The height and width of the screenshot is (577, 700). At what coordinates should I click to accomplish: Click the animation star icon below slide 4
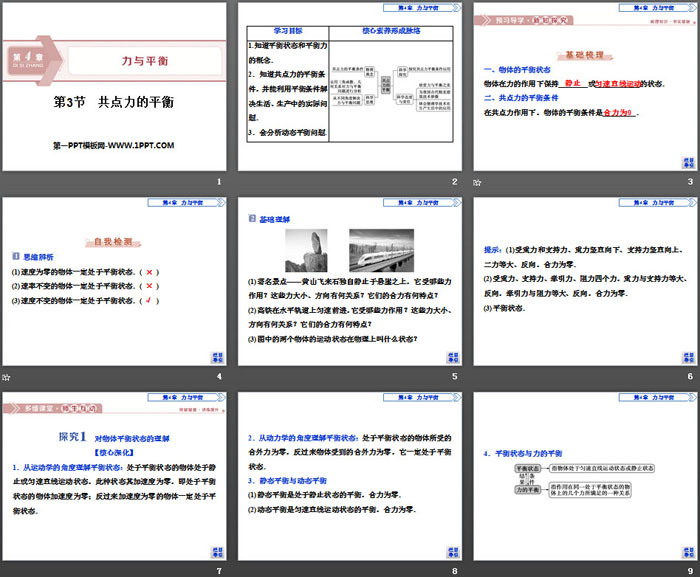coord(5,376)
